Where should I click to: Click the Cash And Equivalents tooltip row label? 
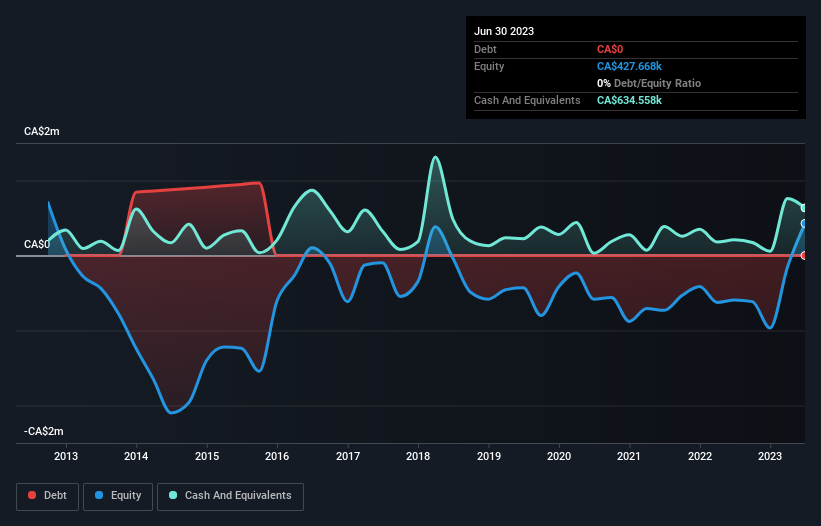point(527,100)
